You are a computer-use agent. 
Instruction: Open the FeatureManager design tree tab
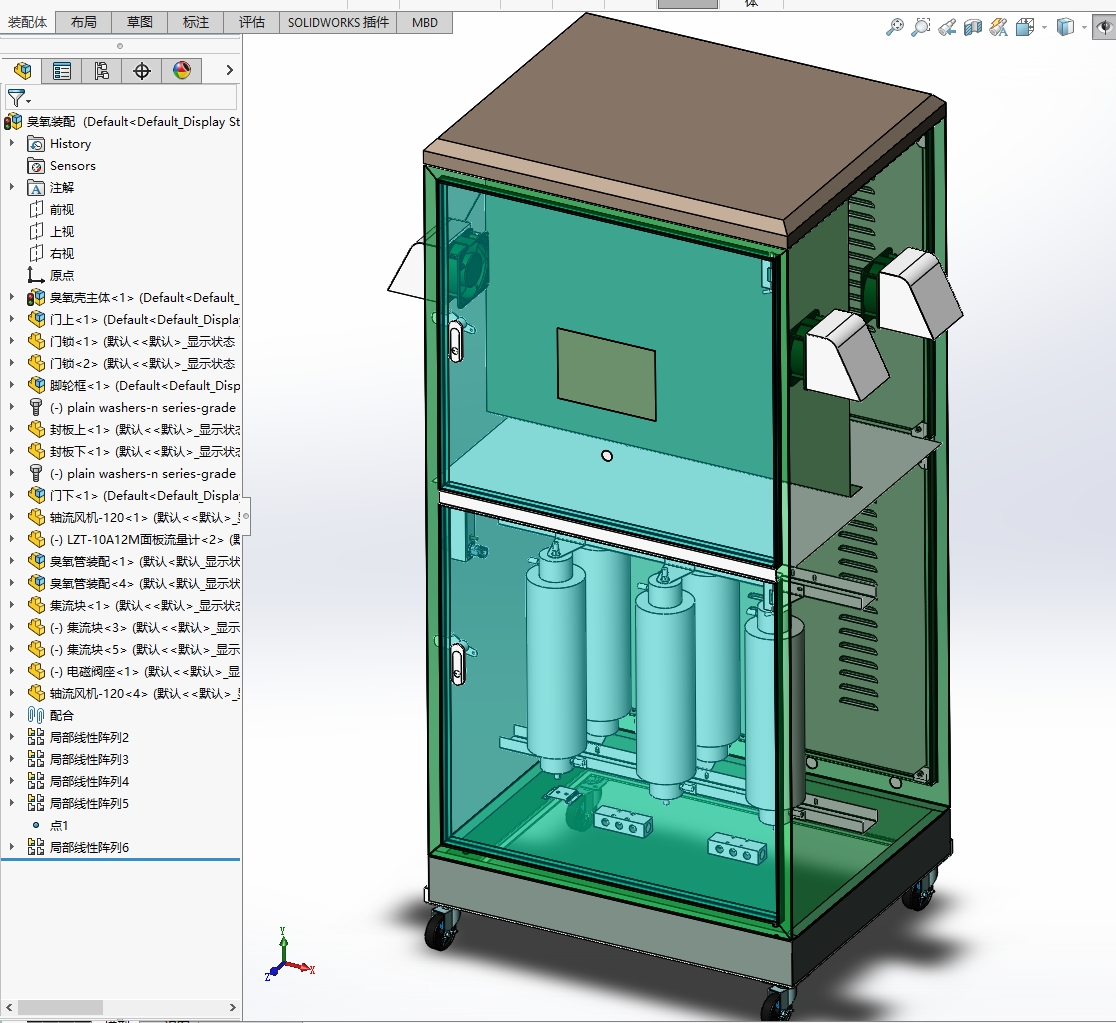click(22, 70)
